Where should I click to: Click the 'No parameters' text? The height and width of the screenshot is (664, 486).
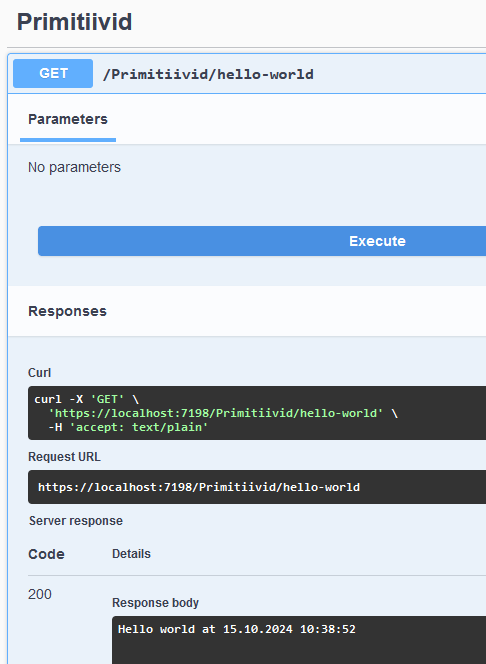(x=75, y=167)
